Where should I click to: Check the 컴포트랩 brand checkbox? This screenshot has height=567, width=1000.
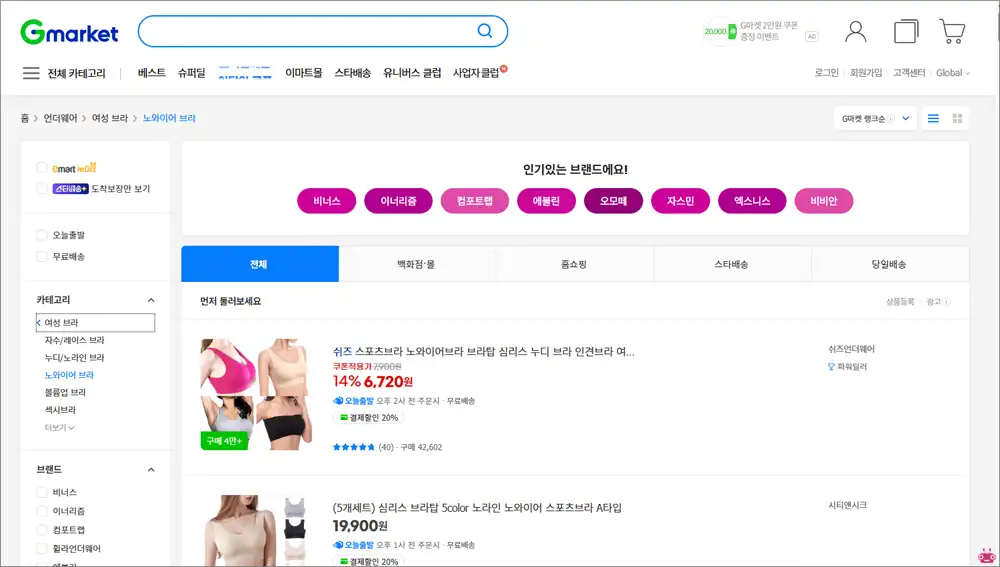pos(42,530)
